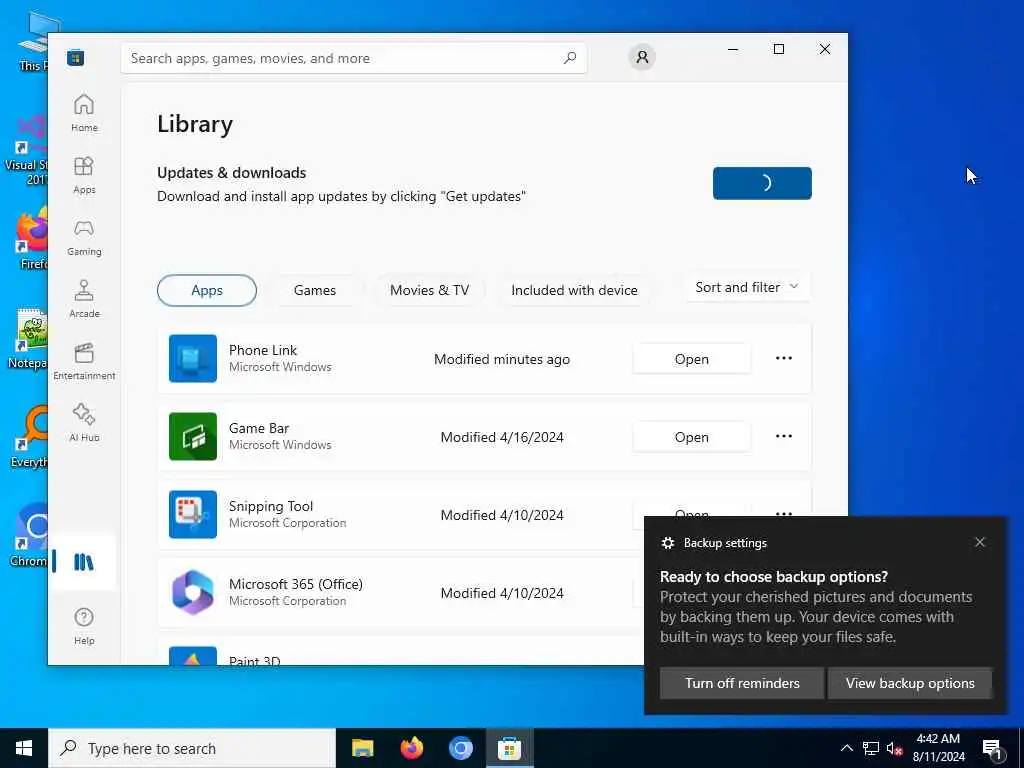Click the taskbar clock and date
This screenshot has width=1024, height=768.
click(x=938, y=748)
